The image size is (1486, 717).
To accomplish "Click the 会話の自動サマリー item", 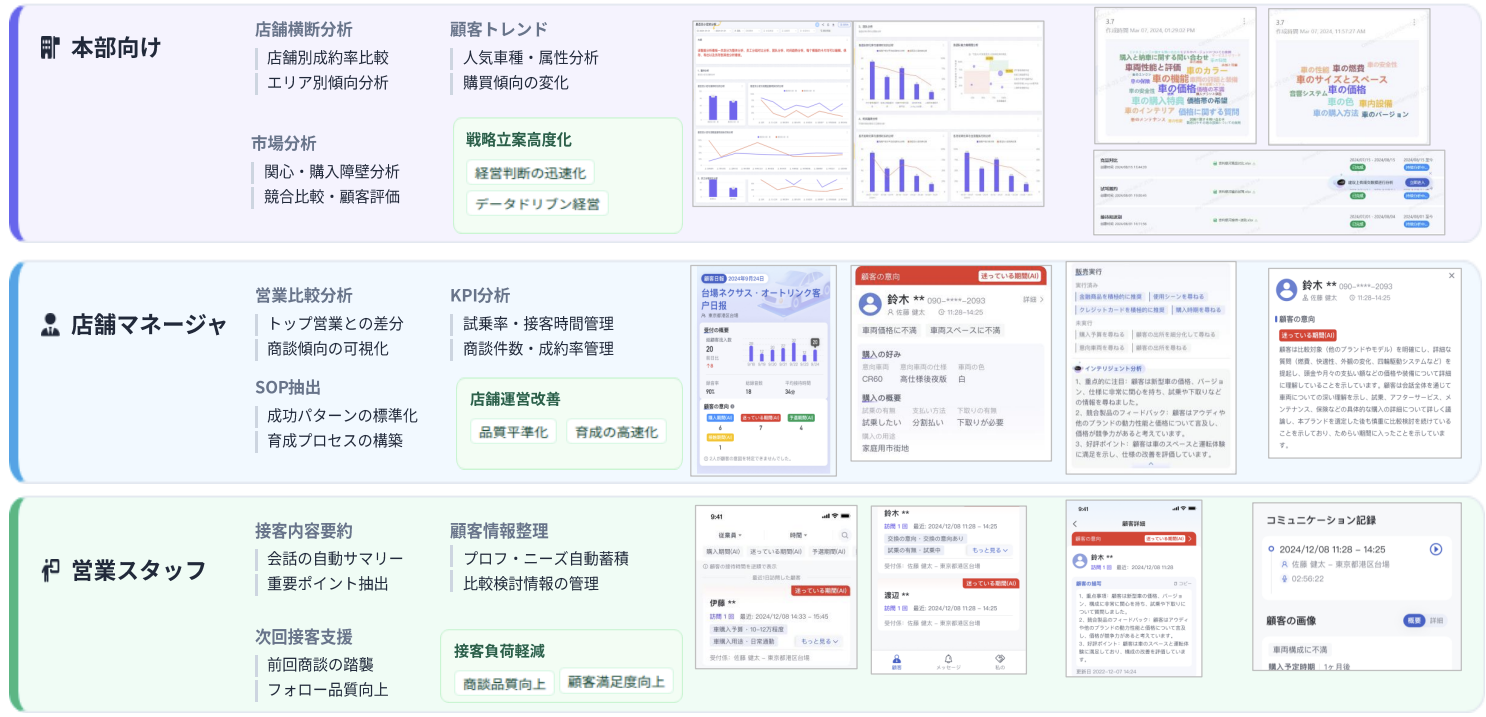I will coord(335,558).
